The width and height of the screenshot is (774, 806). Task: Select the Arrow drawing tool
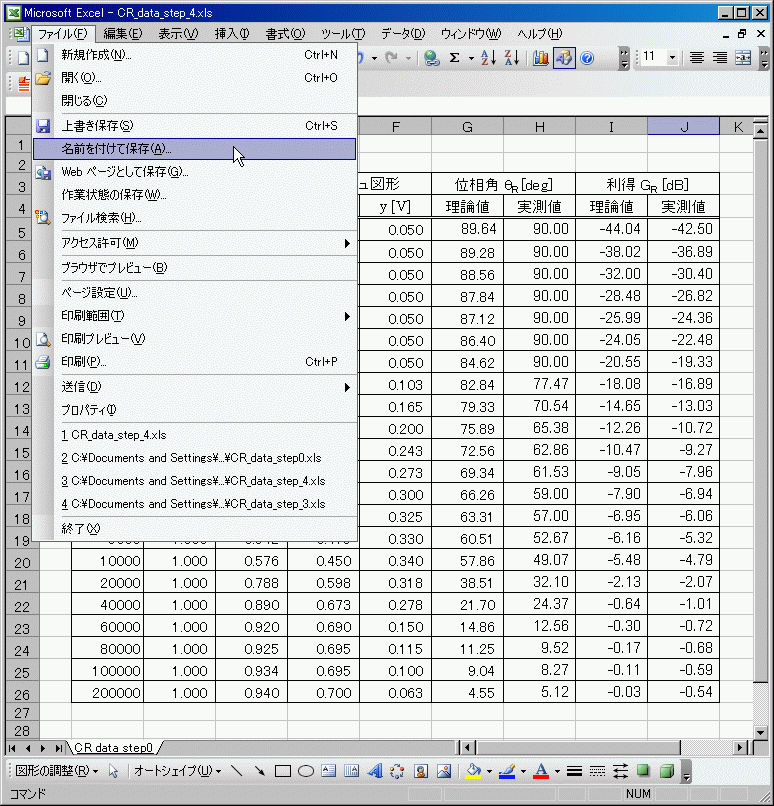click(260, 771)
